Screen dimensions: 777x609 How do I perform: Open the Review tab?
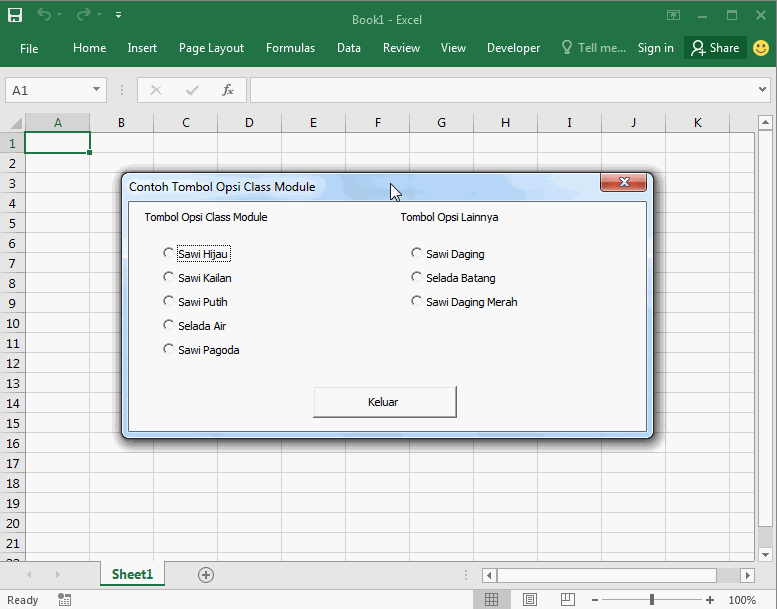coord(401,48)
